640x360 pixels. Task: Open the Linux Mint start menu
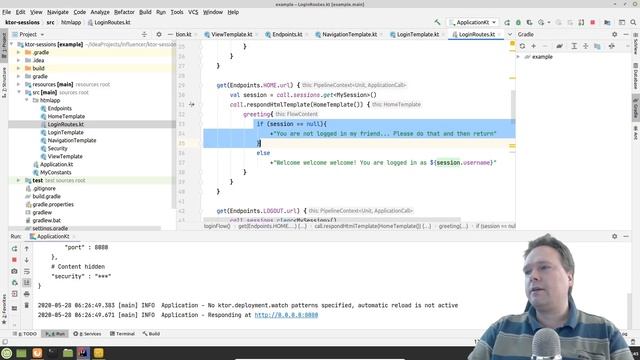[x=7, y=353]
